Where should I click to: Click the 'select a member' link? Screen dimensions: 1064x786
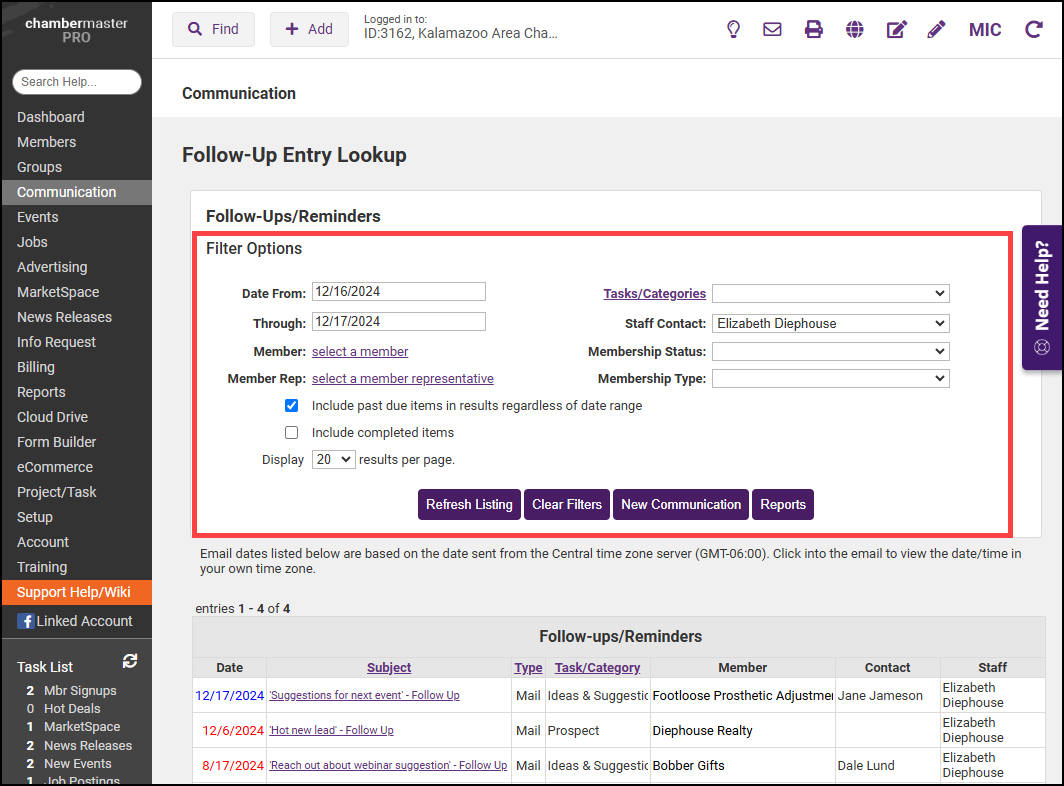point(360,351)
